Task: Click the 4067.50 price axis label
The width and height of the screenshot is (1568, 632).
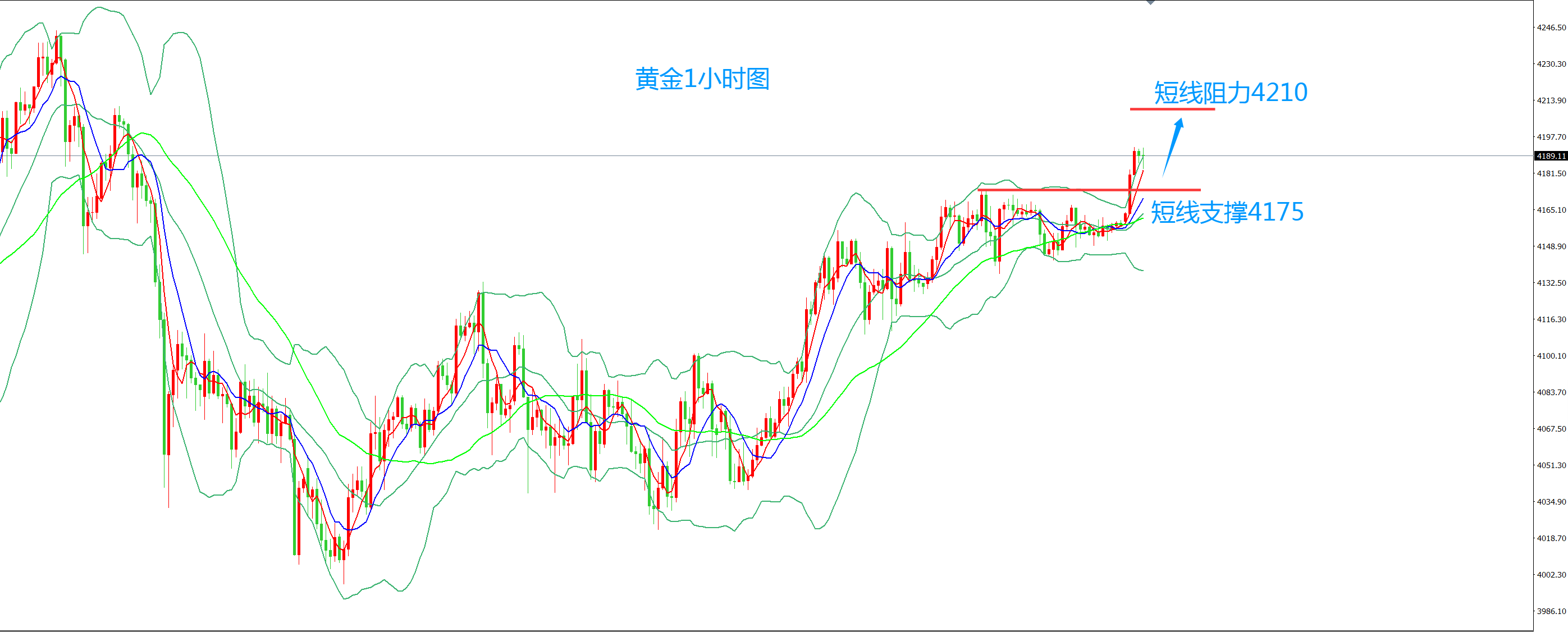Action: 1551,429
